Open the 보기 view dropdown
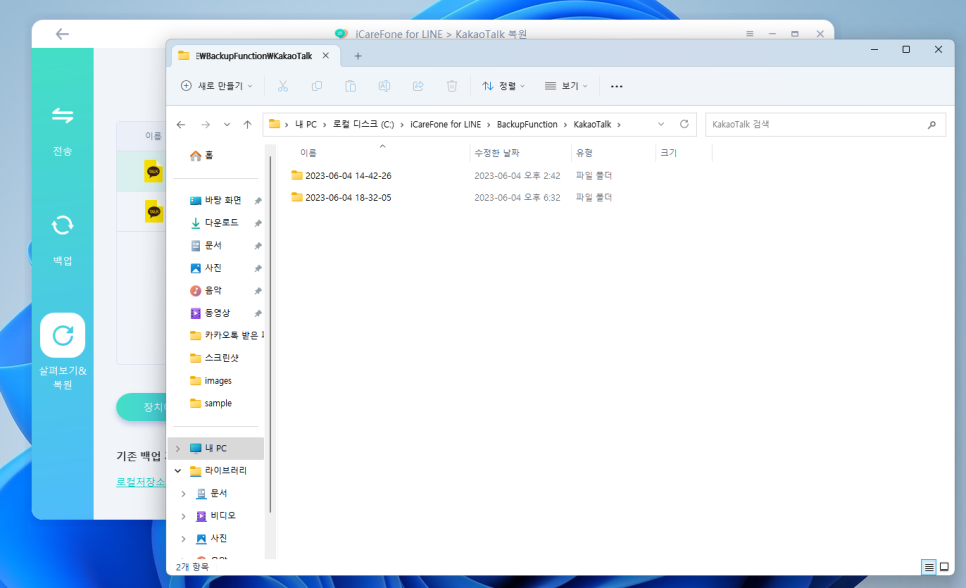966x588 pixels. (566, 86)
